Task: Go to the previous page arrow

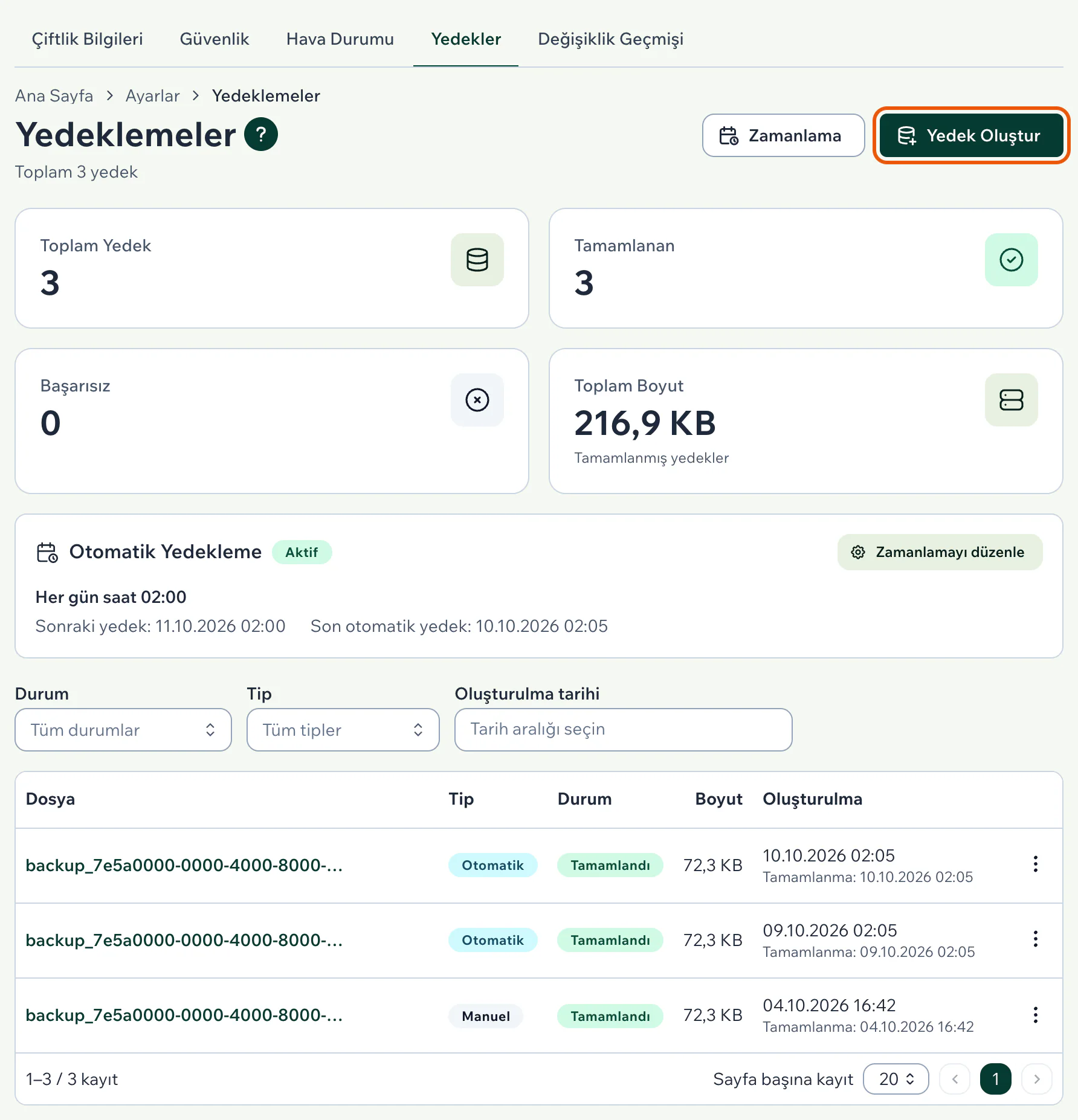Action: coord(955,1079)
